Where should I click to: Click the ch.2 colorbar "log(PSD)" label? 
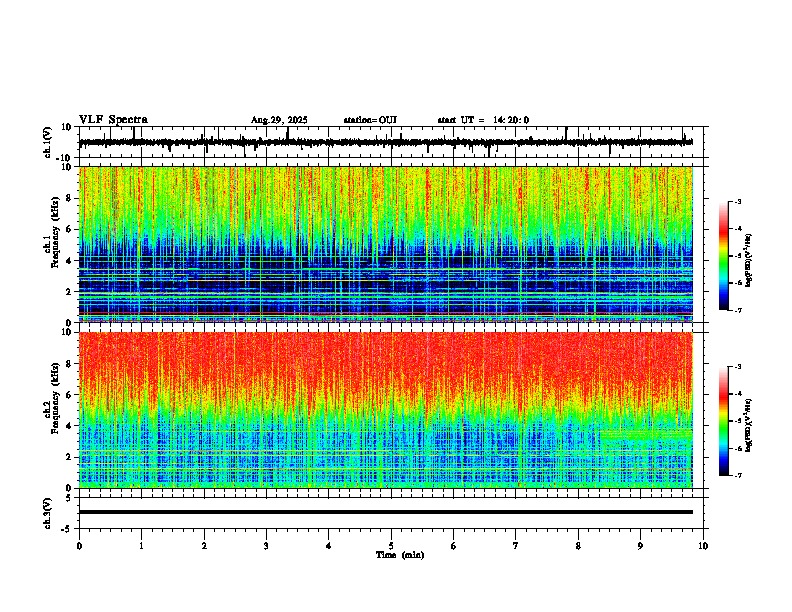[x=749, y=425]
